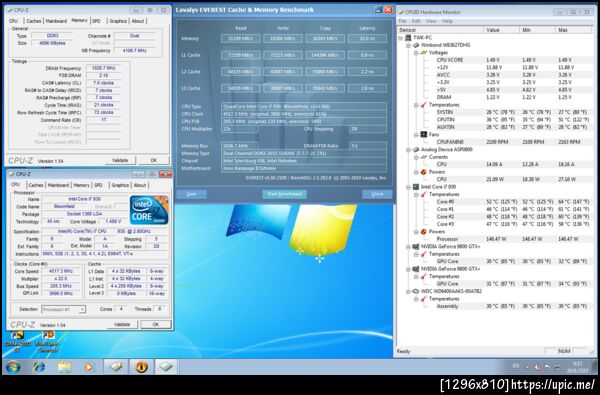Click the Analog Device ASP0800 chip icon
The image size is (600, 395).
pyautogui.click(x=416, y=150)
